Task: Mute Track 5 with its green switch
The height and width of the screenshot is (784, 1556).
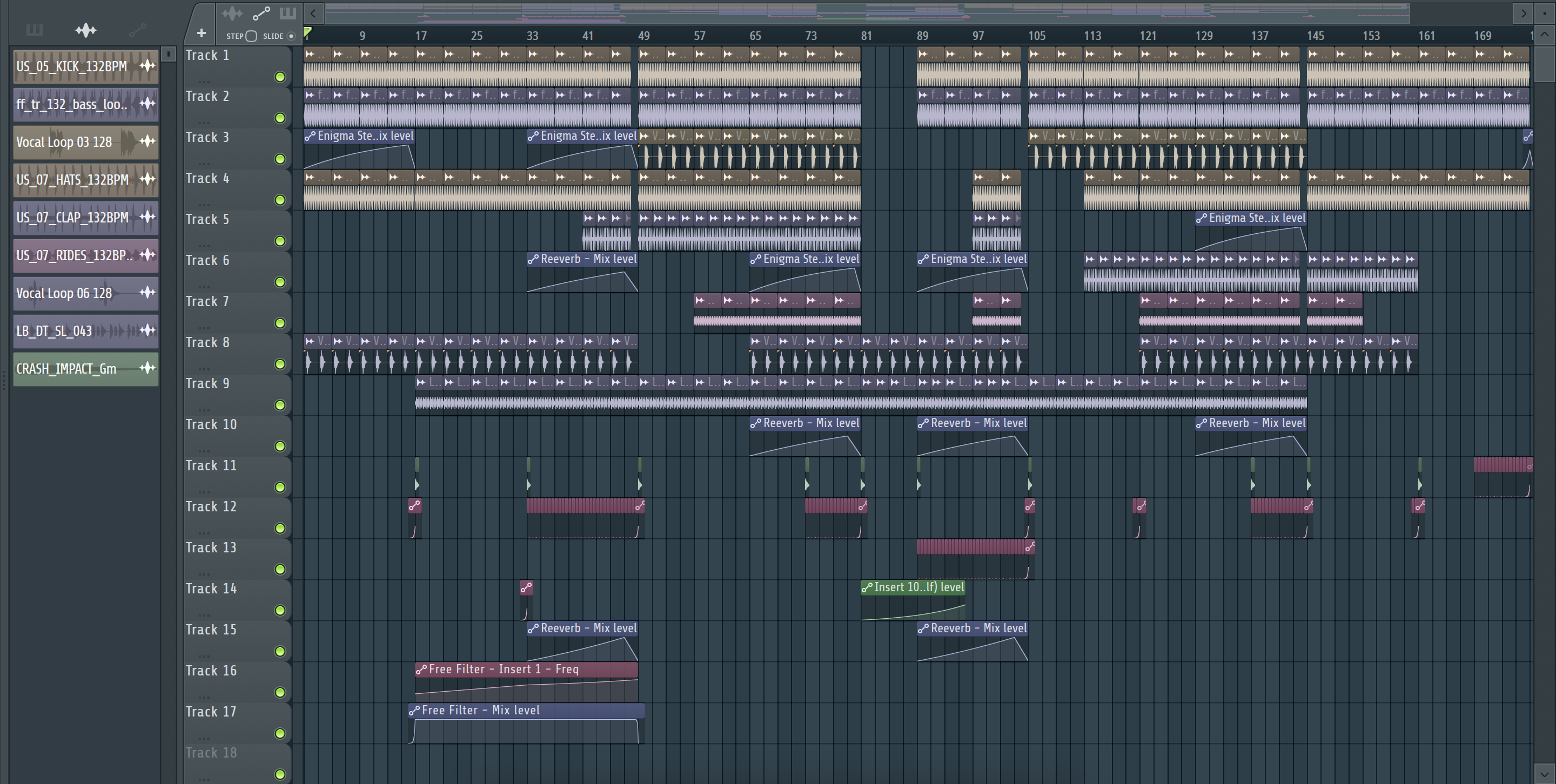Action: pos(280,241)
